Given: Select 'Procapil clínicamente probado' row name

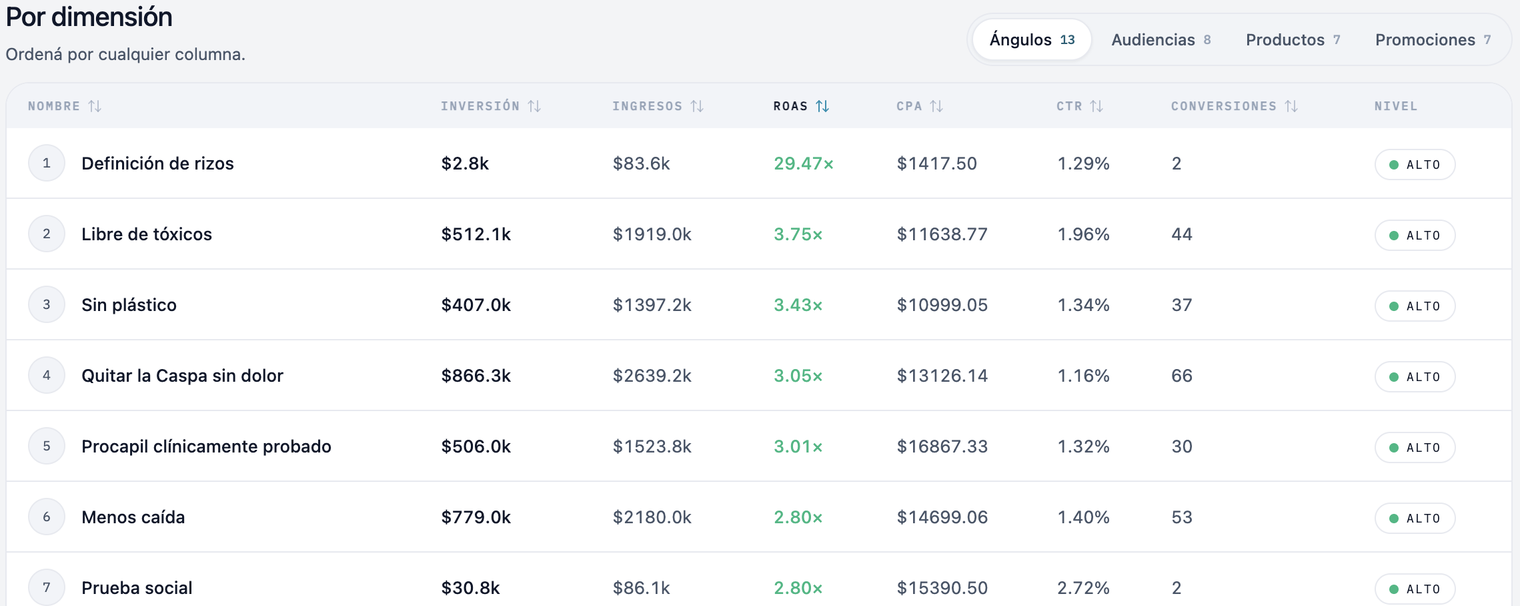Looking at the screenshot, I should pos(207,447).
